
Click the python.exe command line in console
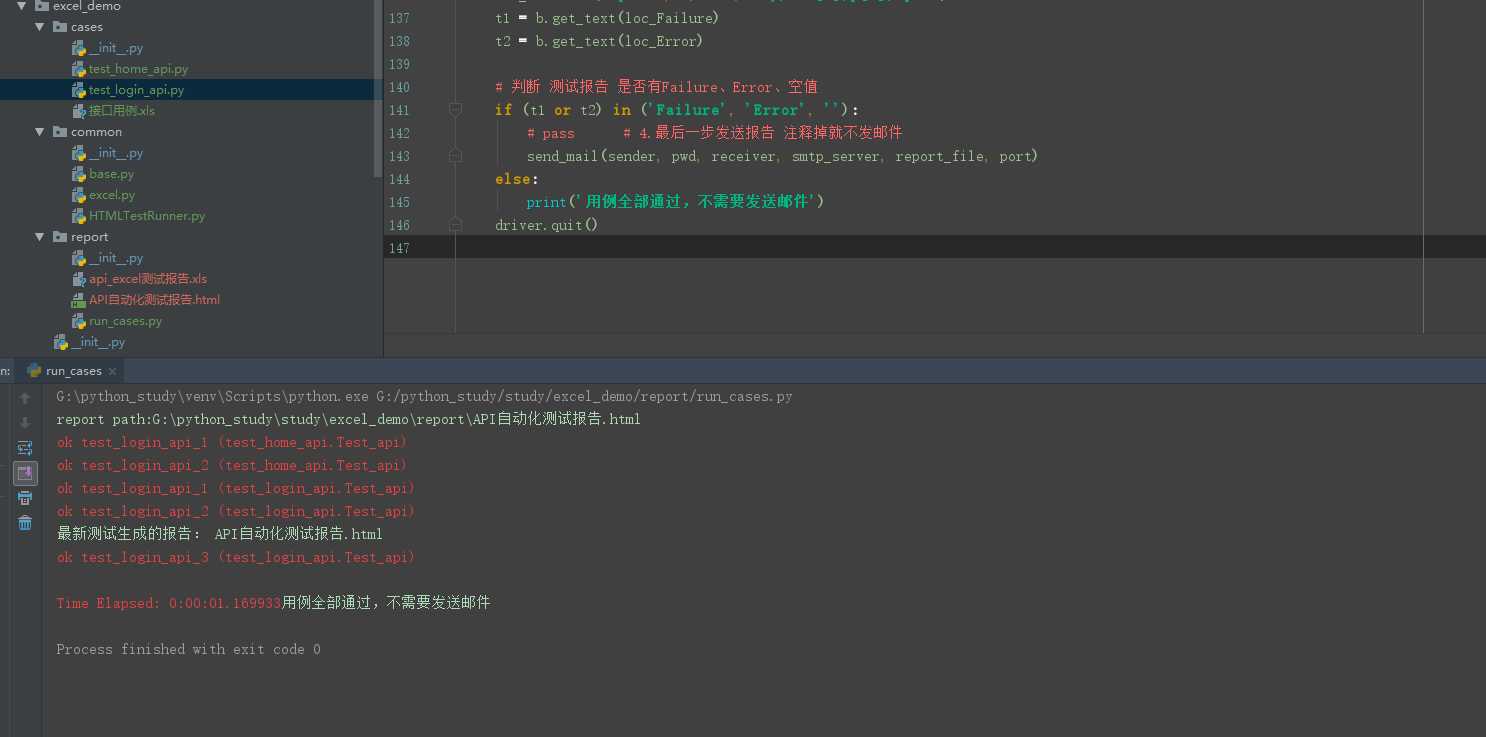point(424,396)
